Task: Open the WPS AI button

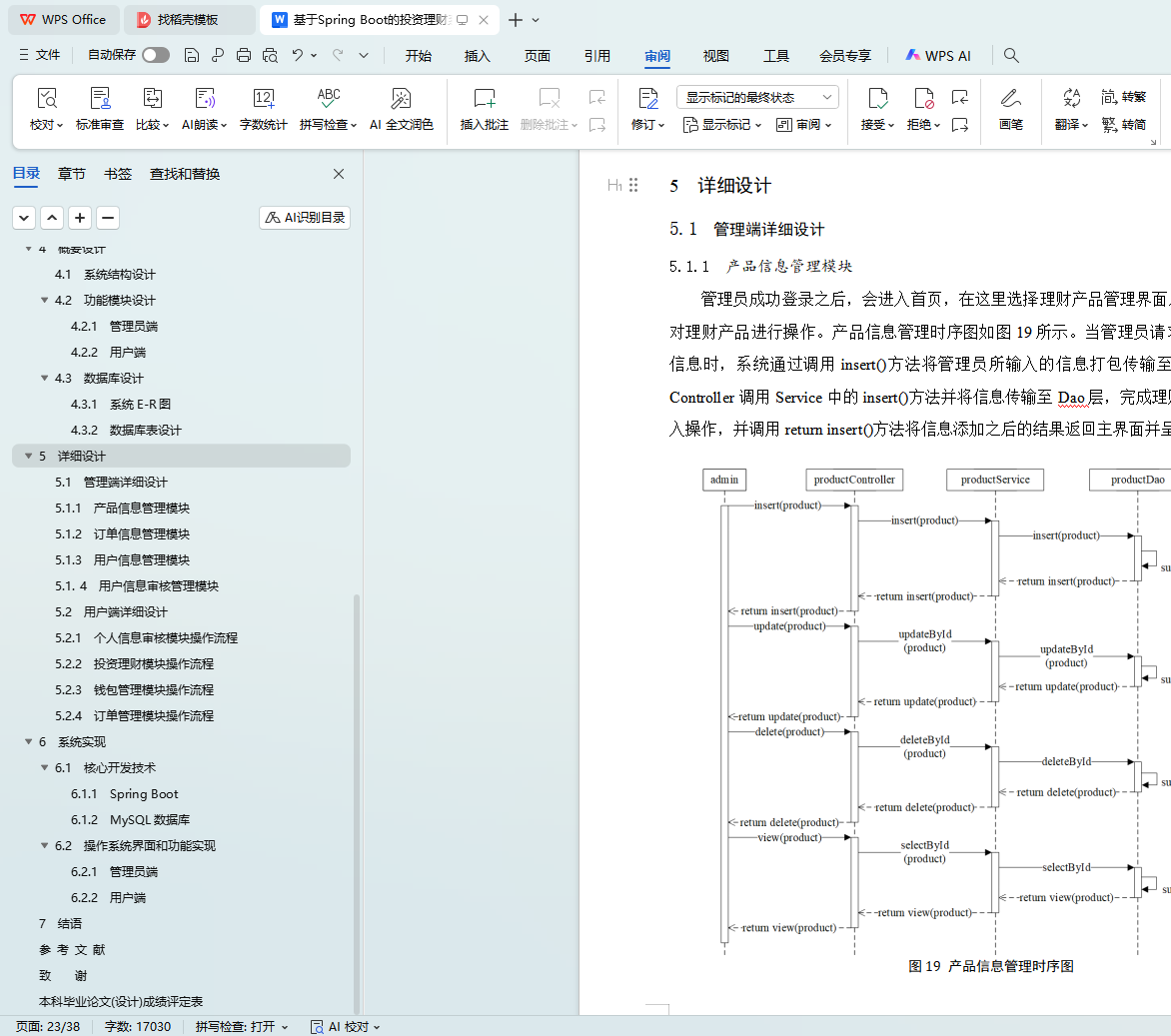Action: click(x=938, y=56)
